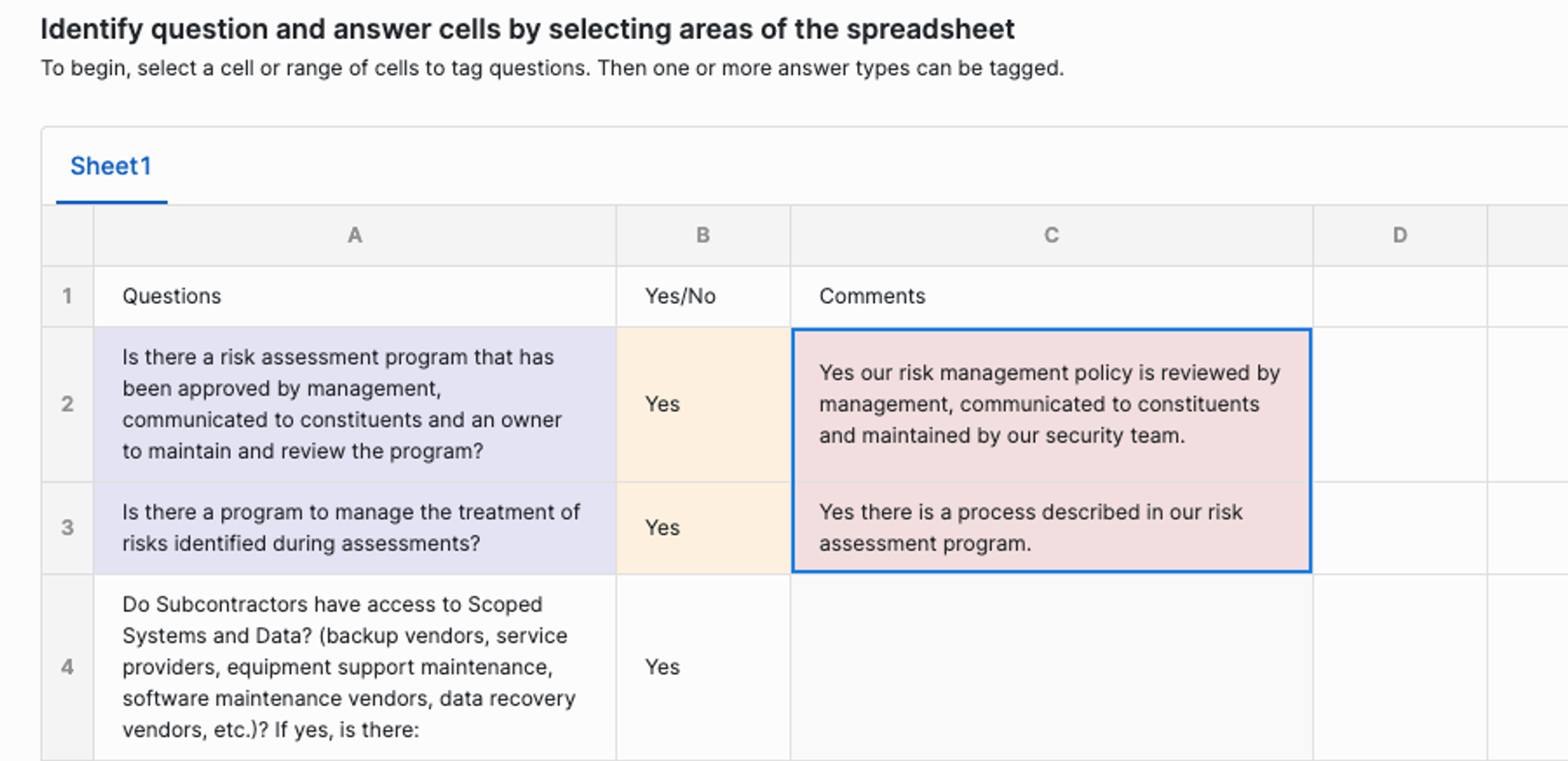Select column A header
This screenshot has width=1568, height=761.
point(354,235)
